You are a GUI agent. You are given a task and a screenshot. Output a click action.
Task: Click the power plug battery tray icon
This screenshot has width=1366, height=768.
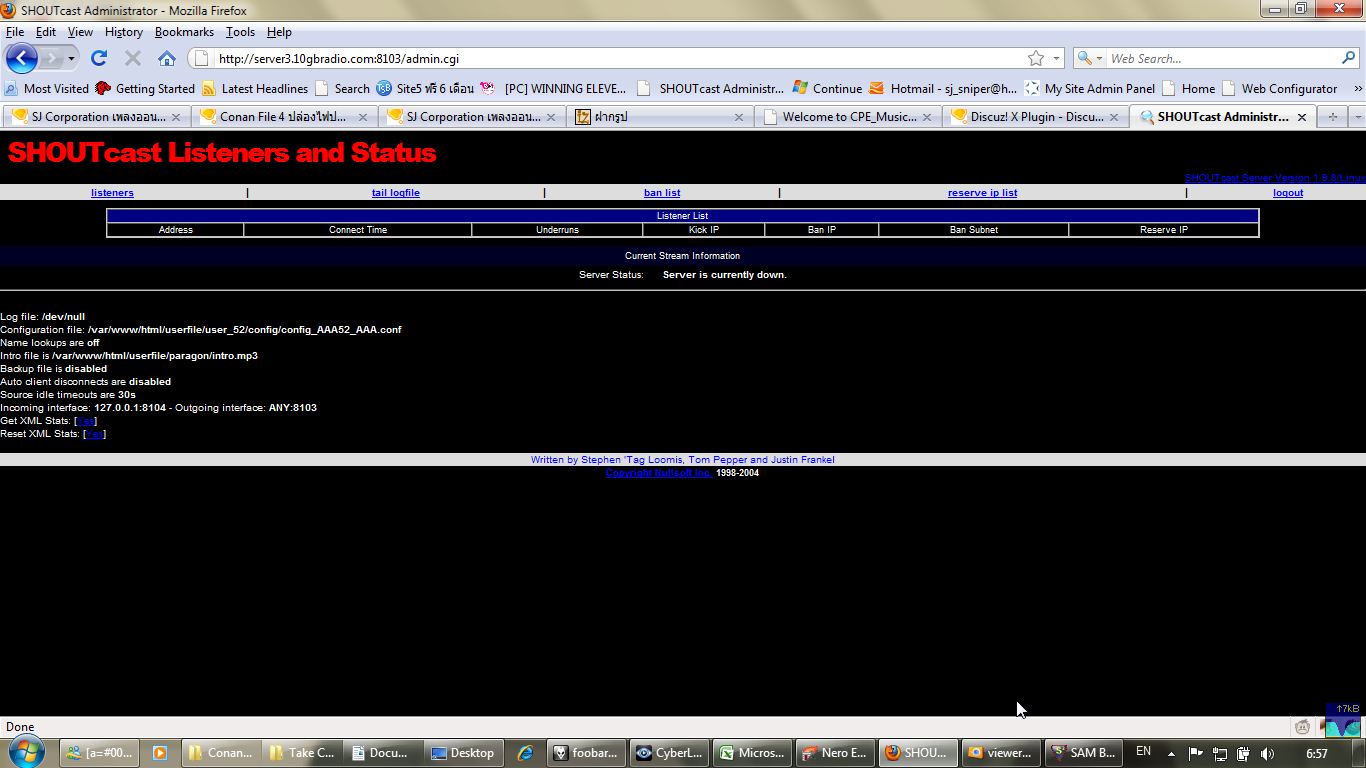1243,753
